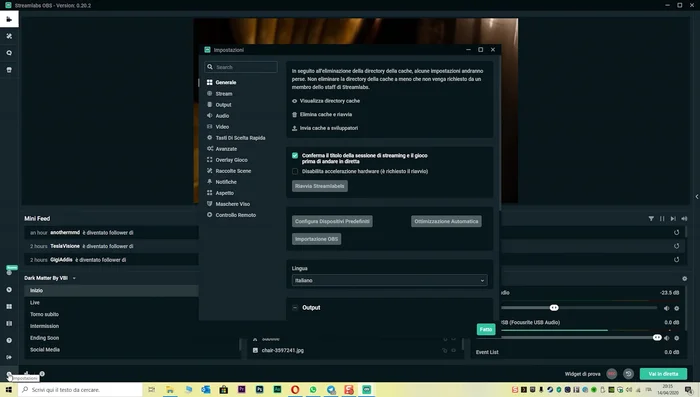Mute event sounds in Mini Feed header

[684, 218]
